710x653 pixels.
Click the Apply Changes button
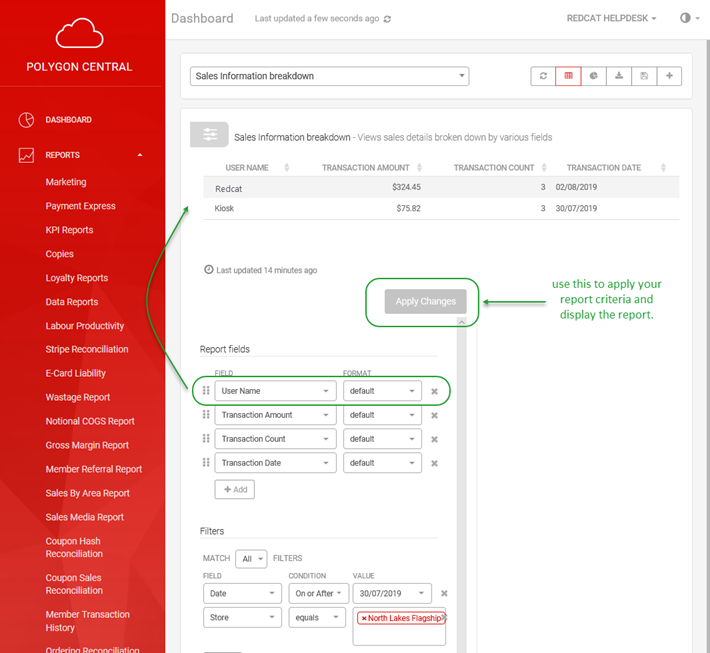tap(426, 302)
